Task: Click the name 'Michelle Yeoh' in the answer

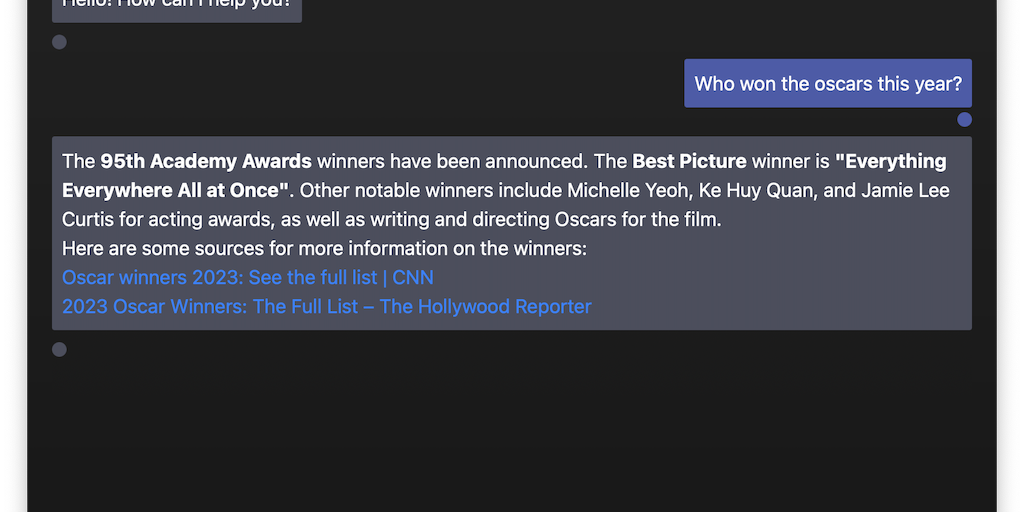Action: point(624,190)
